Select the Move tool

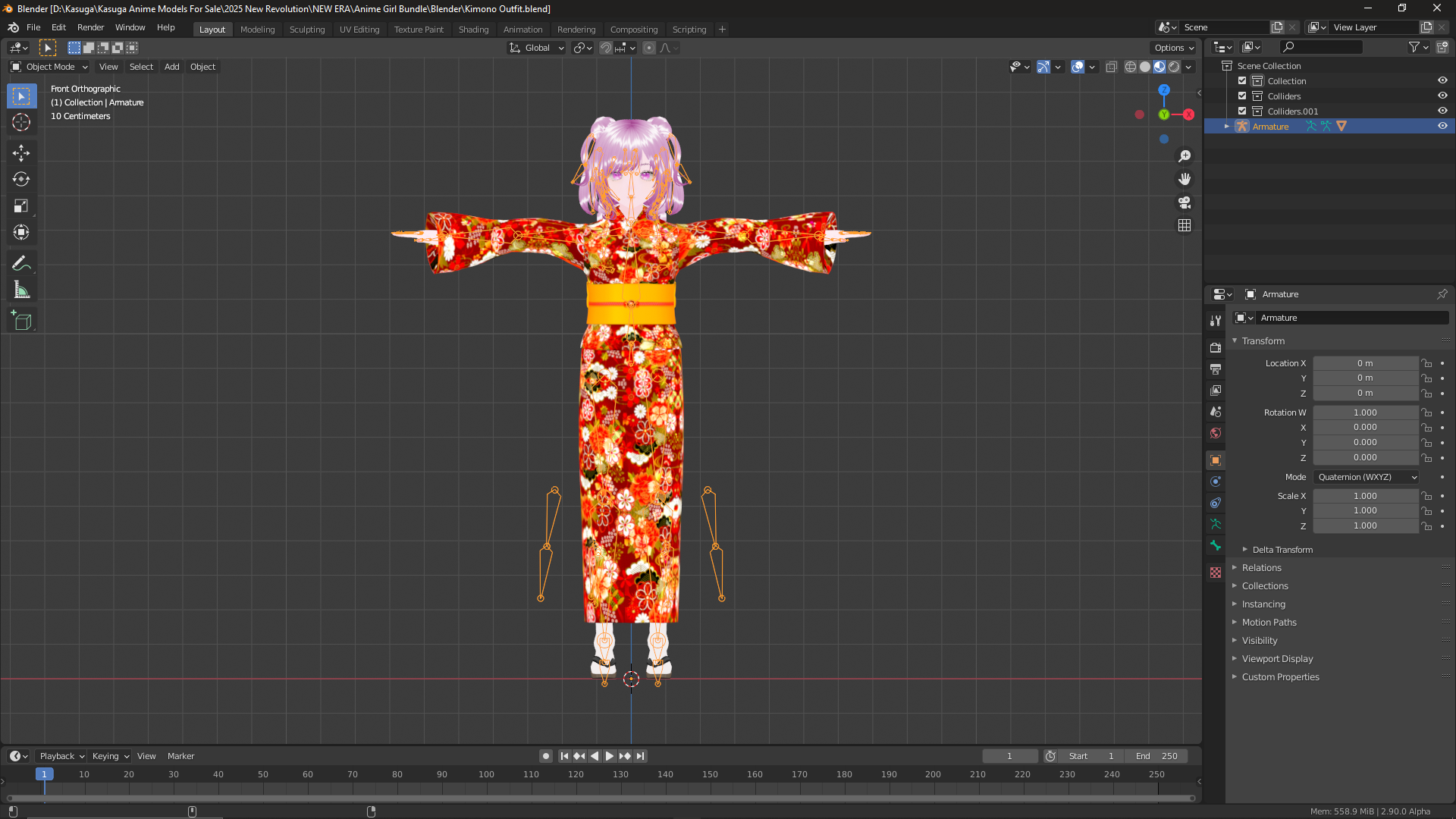tap(21, 153)
